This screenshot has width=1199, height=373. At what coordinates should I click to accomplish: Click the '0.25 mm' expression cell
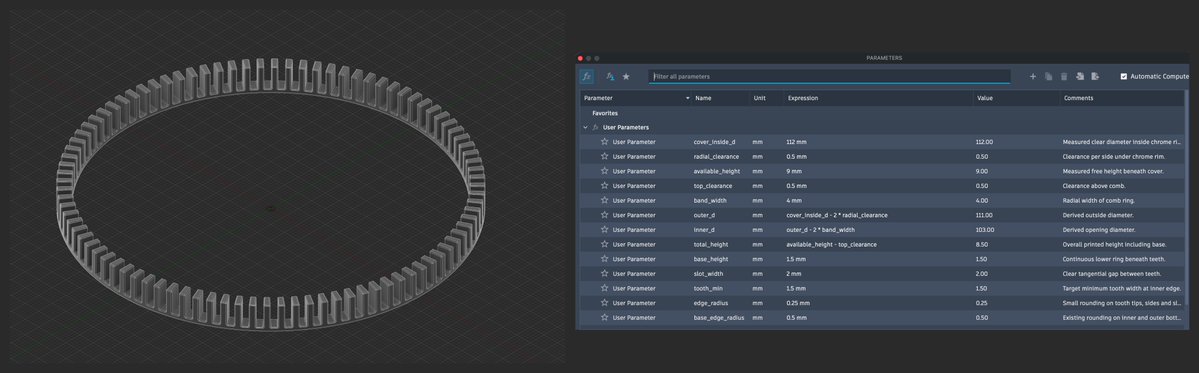click(x=798, y=303)
